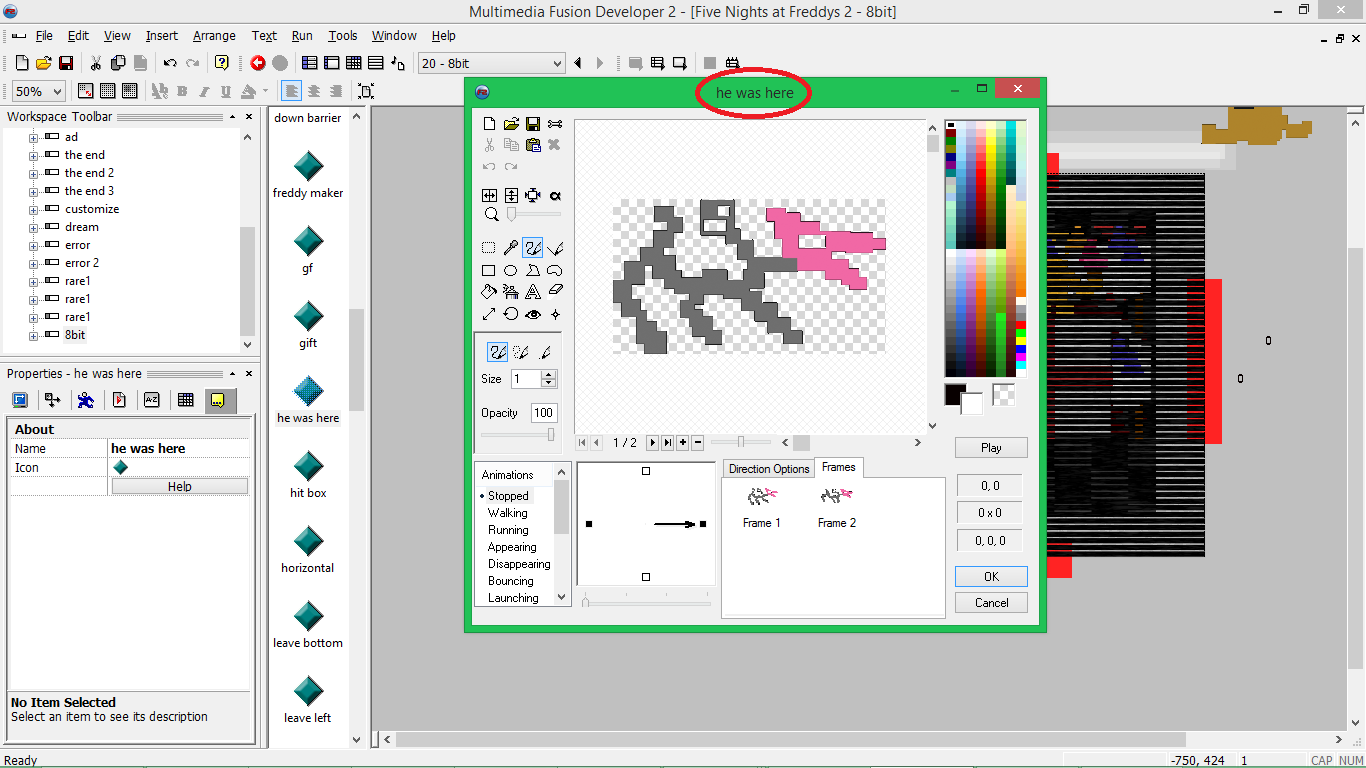Clear the image with the new-page icon in editor
The height and width of the screenshot is (768, 1366).
489,124
